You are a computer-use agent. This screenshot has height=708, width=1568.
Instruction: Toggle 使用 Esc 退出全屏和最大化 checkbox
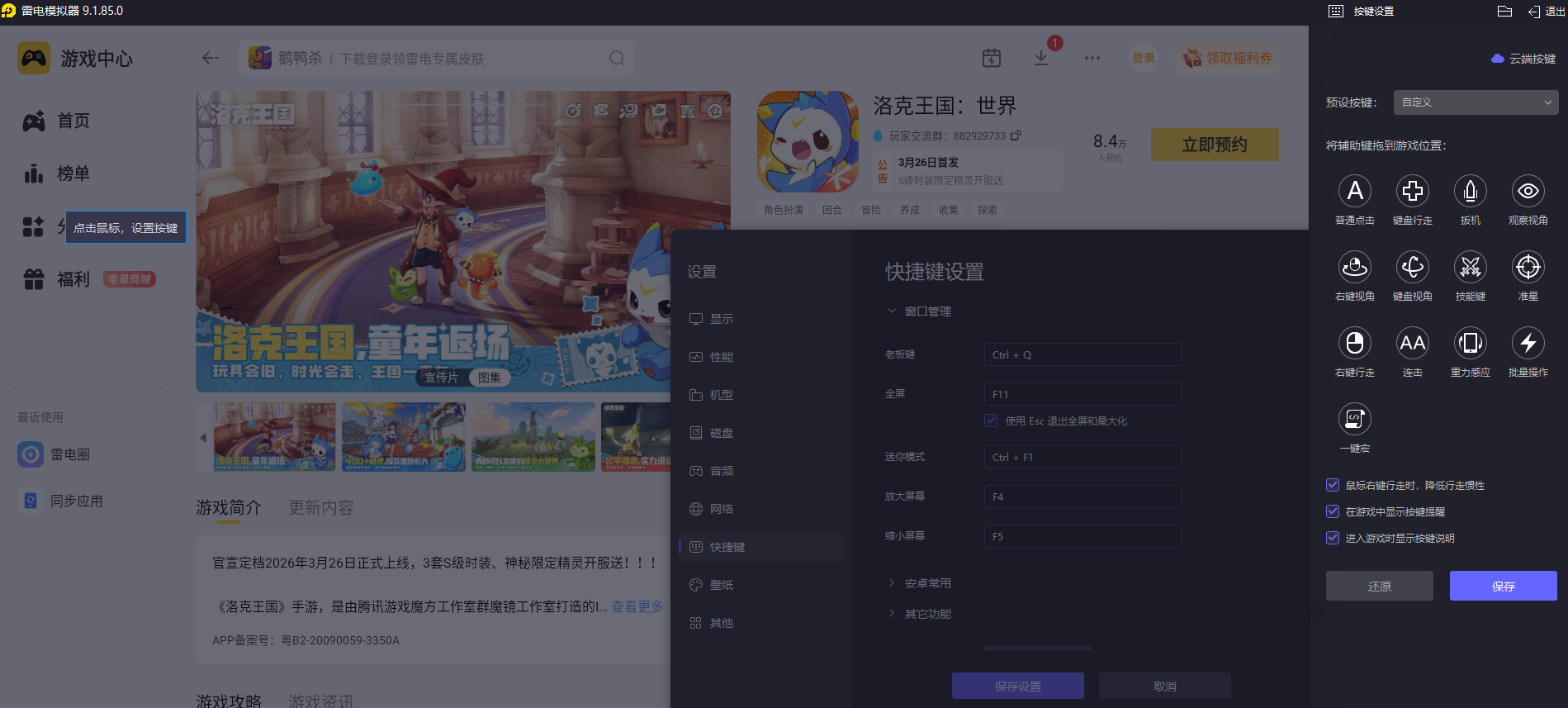[x=991, y=421]
